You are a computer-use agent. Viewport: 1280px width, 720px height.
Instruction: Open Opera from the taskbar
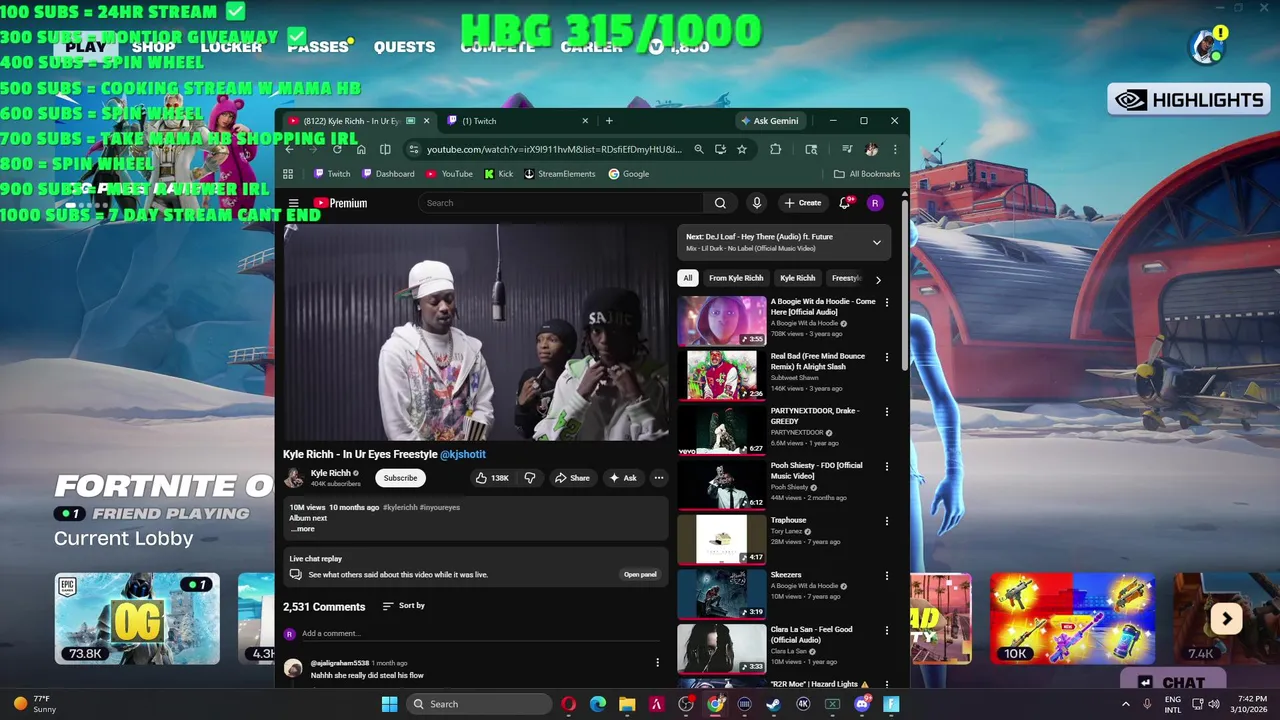coord(568,704)
